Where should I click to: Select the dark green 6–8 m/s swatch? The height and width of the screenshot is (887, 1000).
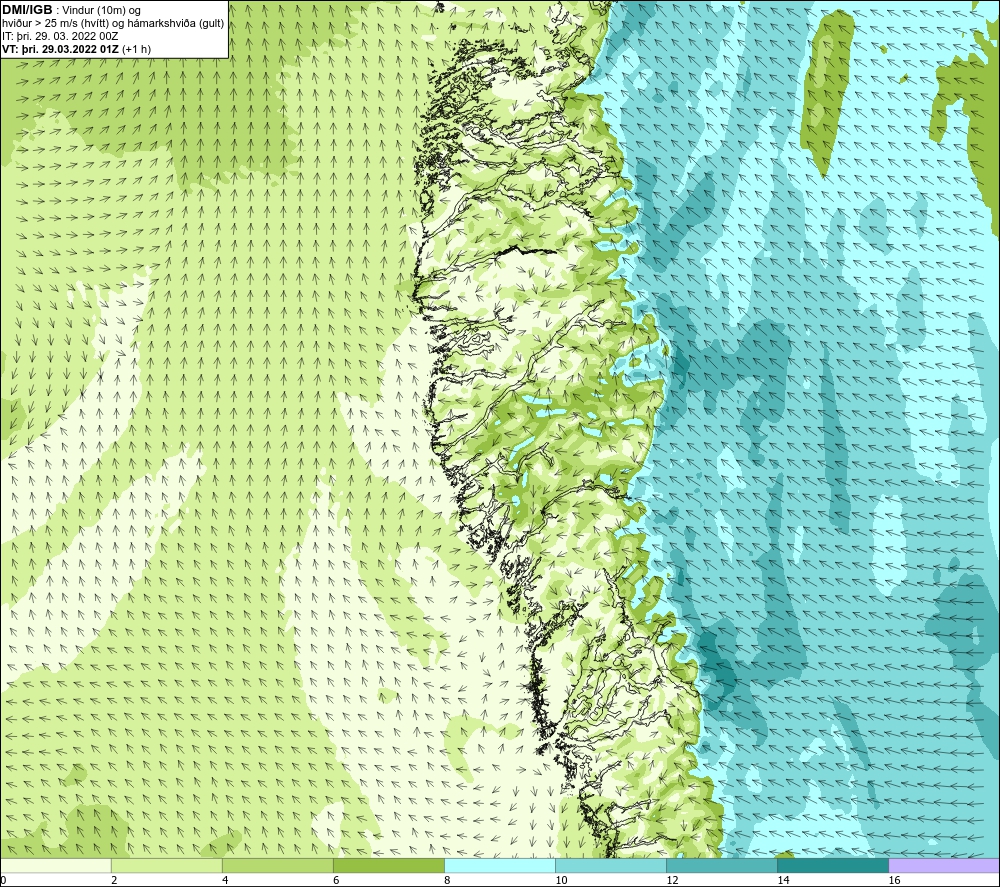coord(388,865)
